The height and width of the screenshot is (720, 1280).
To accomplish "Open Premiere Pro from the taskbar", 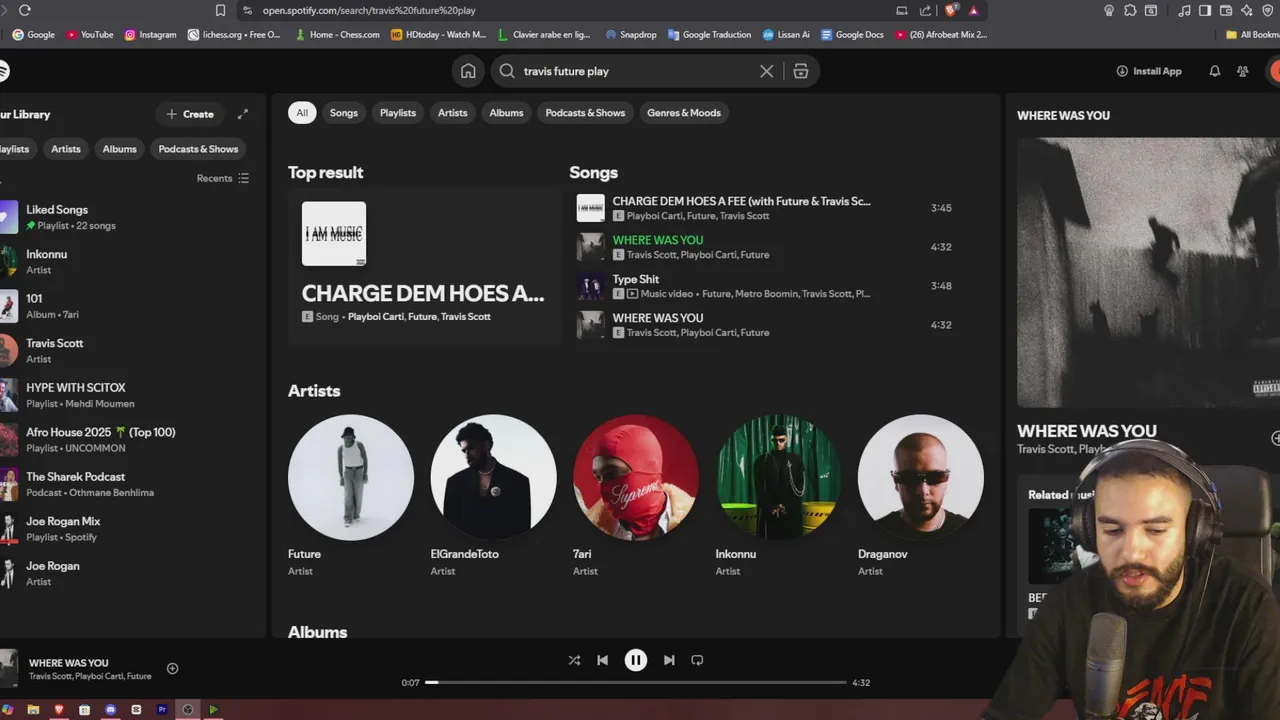I will [x=162, y=710].
